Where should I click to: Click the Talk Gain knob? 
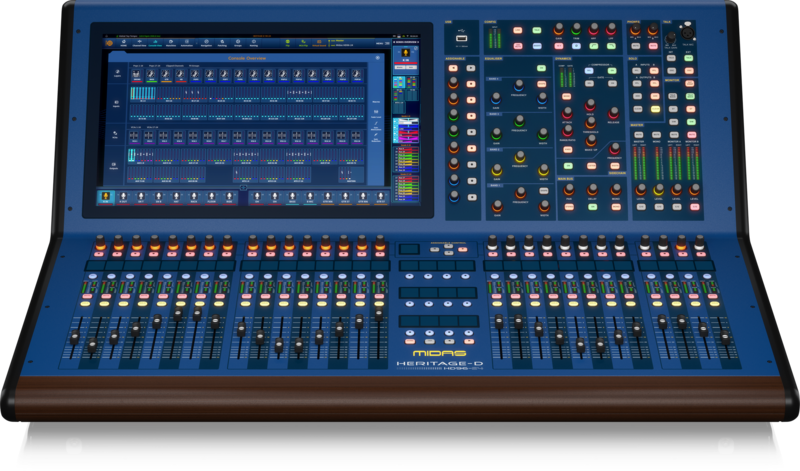tap(670, 38)
